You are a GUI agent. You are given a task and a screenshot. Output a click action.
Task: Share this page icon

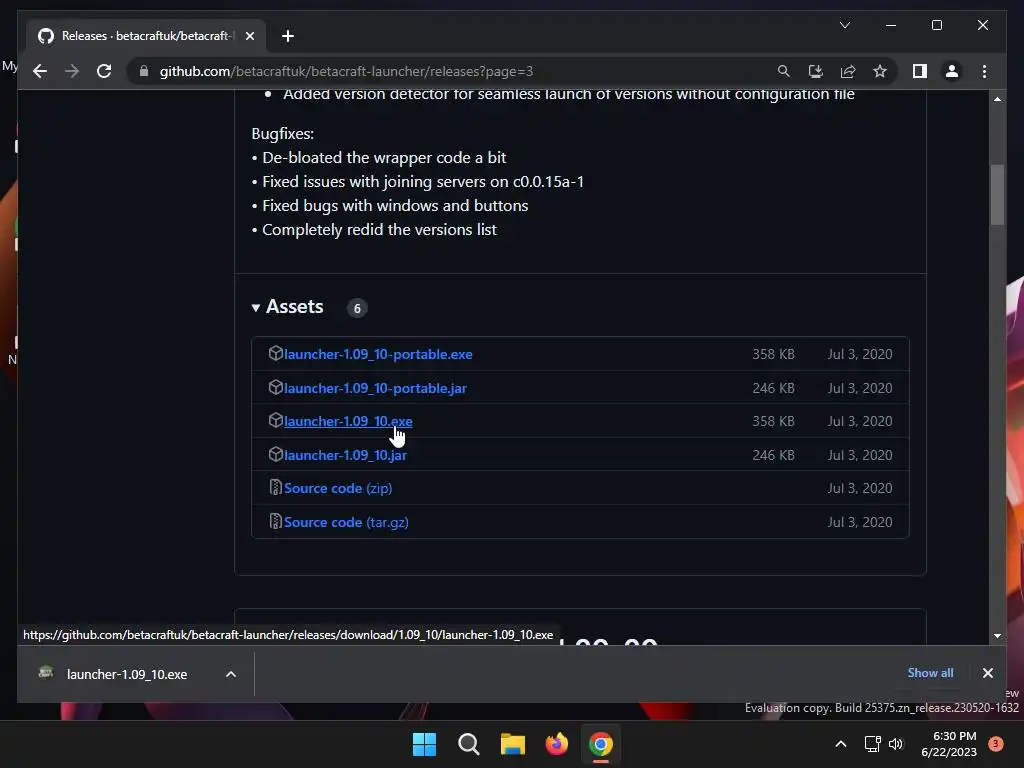[848, 71]
